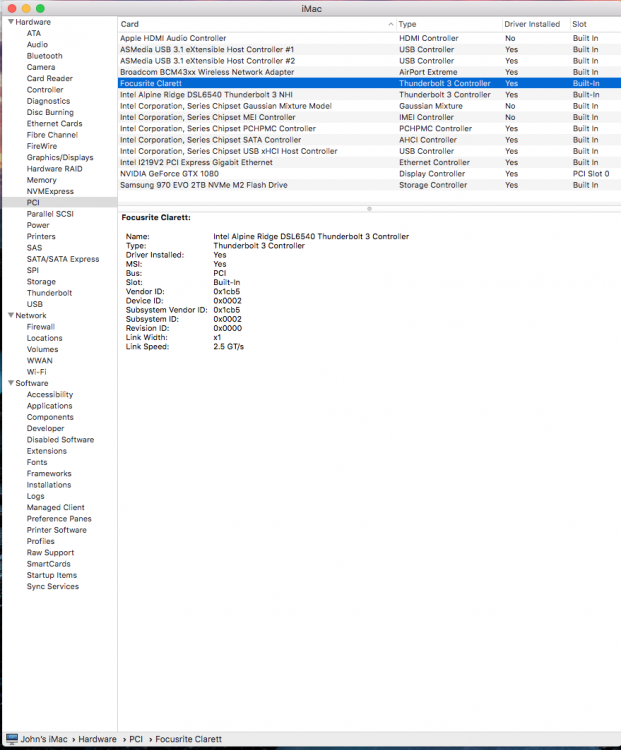Viewport: 621px width, 750px height.
Task: Collapse the Software section triangle
Action: click(11, 383)
